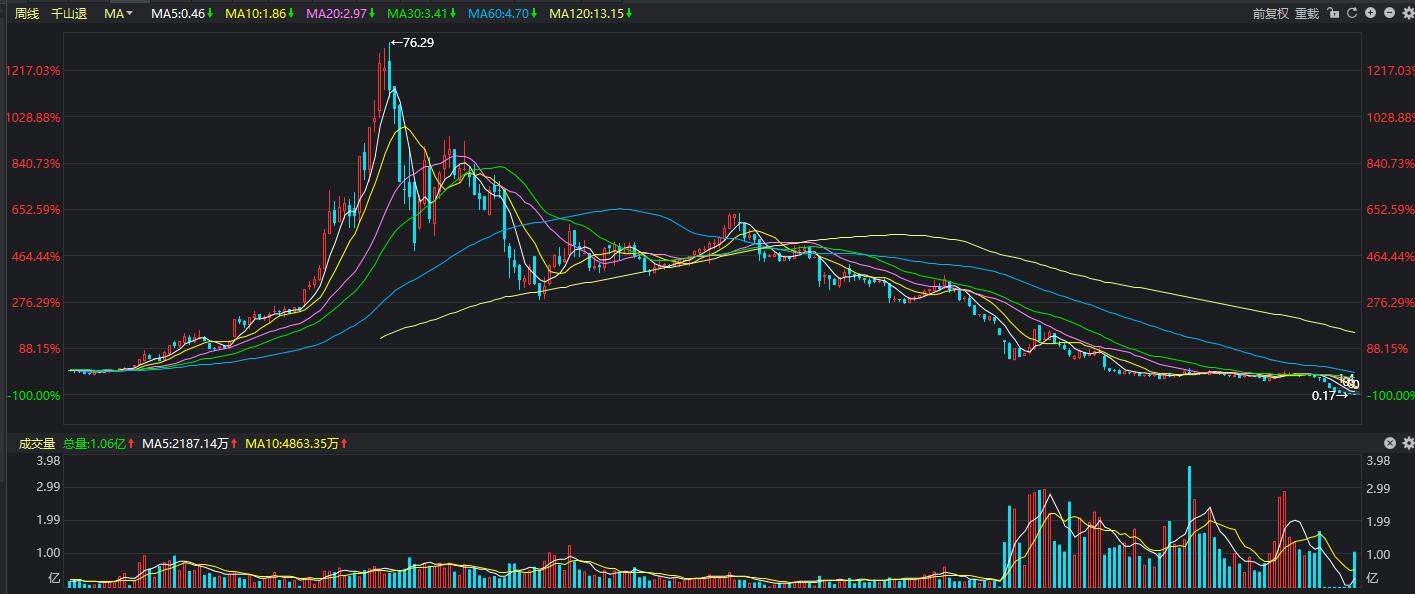Click the tallest cyan volume bar
This screenshot has width=1415, height=594.
(x=1190, y=525)
